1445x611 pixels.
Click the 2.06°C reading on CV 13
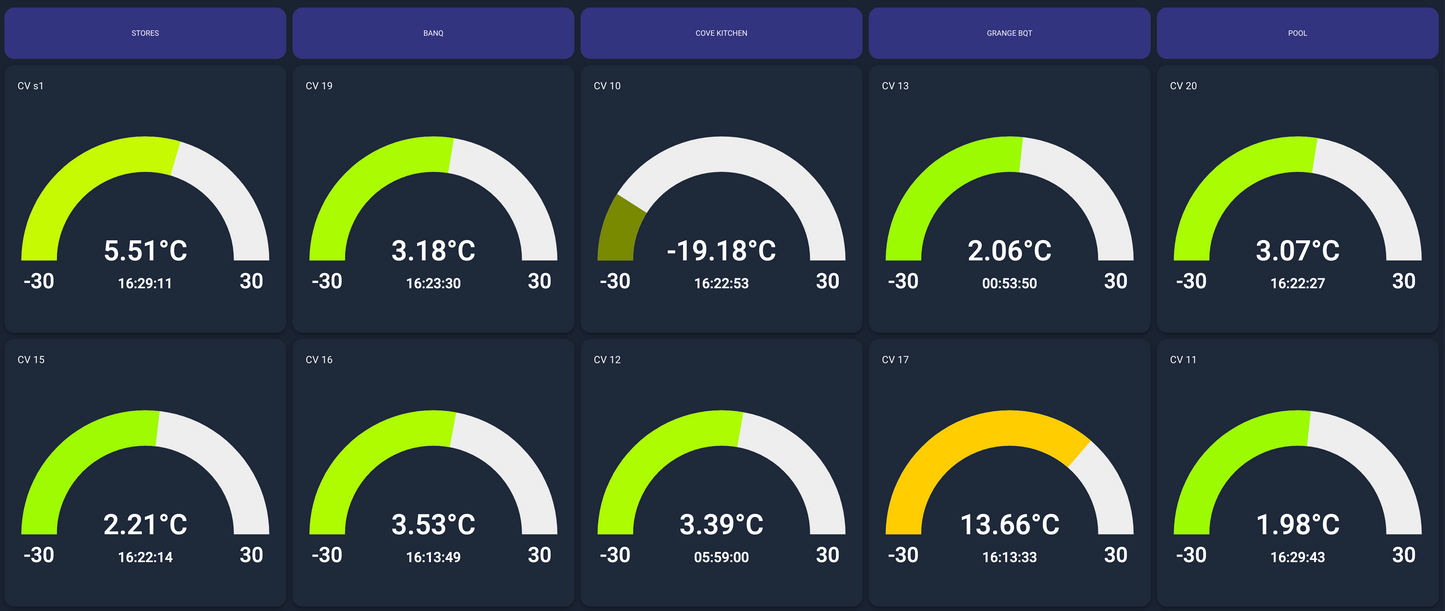pos(1009,250)
